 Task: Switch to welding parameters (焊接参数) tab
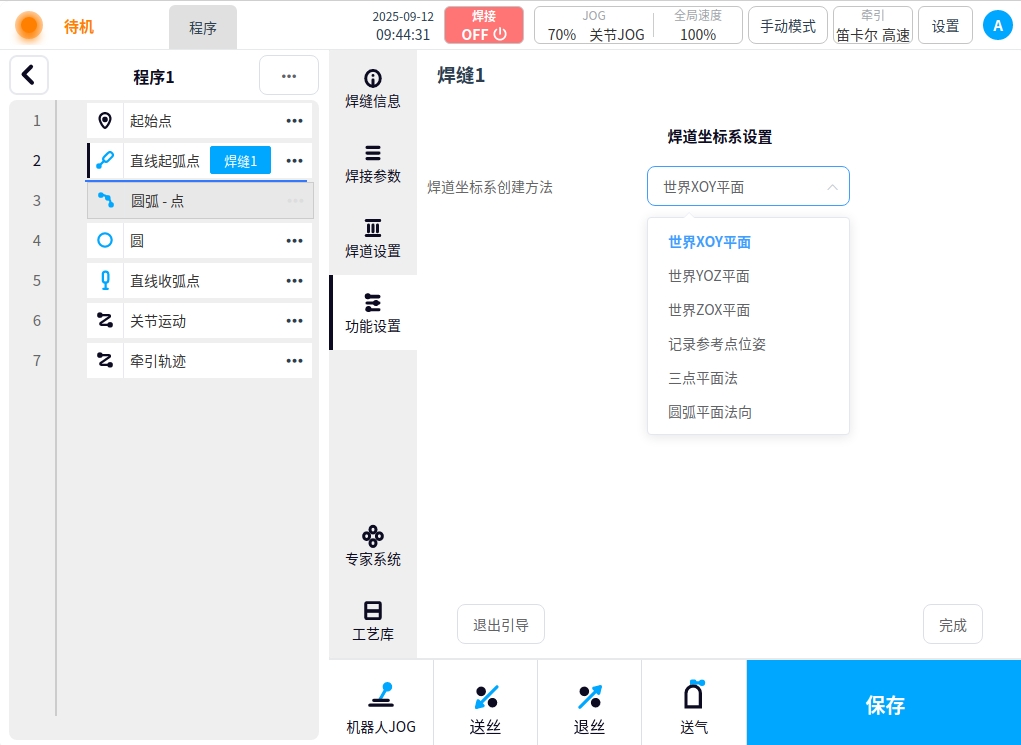click(373, 163)
